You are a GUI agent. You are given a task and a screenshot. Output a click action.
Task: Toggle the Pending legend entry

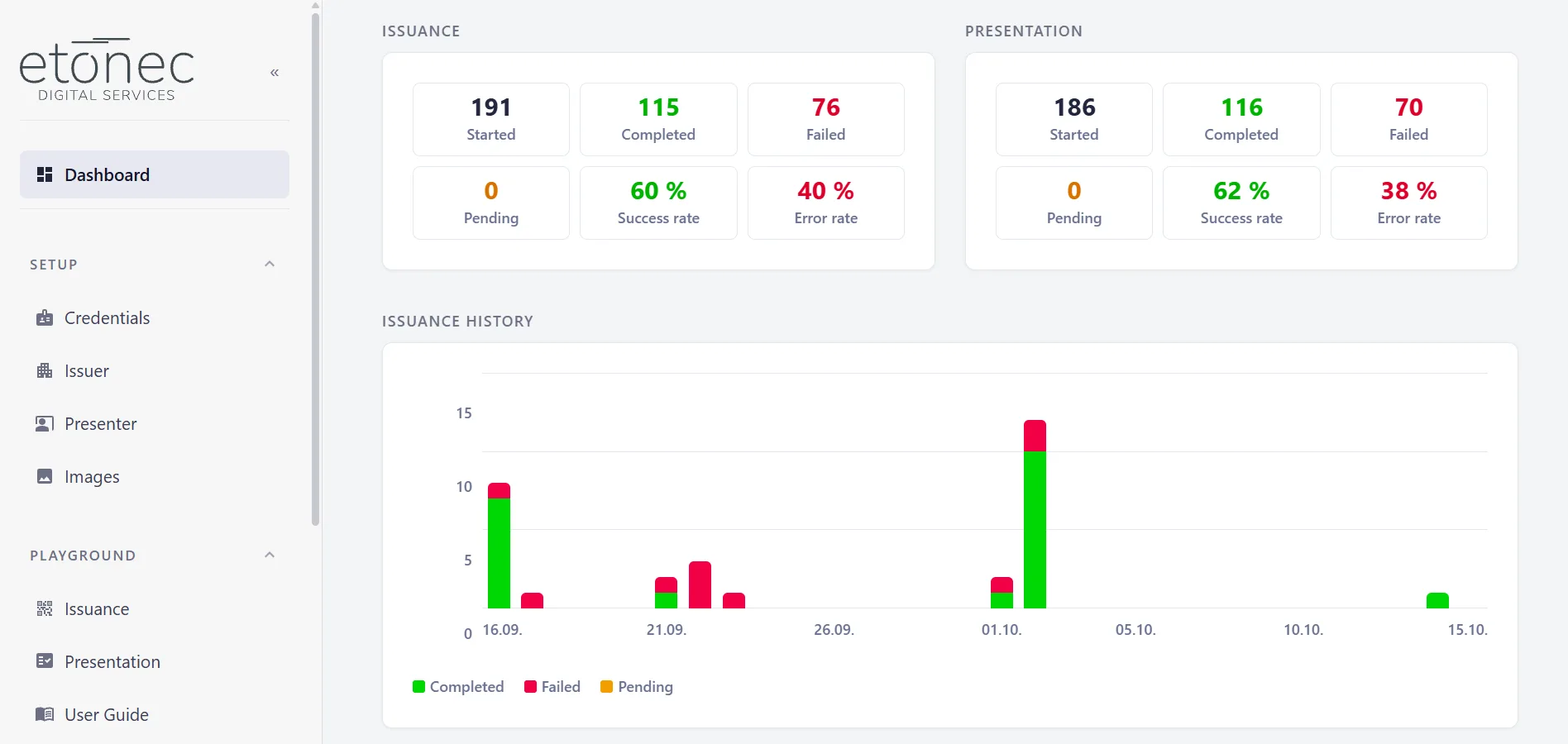point(637,687)
